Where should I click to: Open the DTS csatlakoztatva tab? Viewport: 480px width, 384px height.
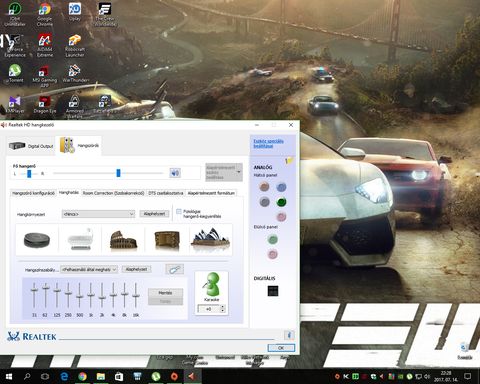(166, 193)
